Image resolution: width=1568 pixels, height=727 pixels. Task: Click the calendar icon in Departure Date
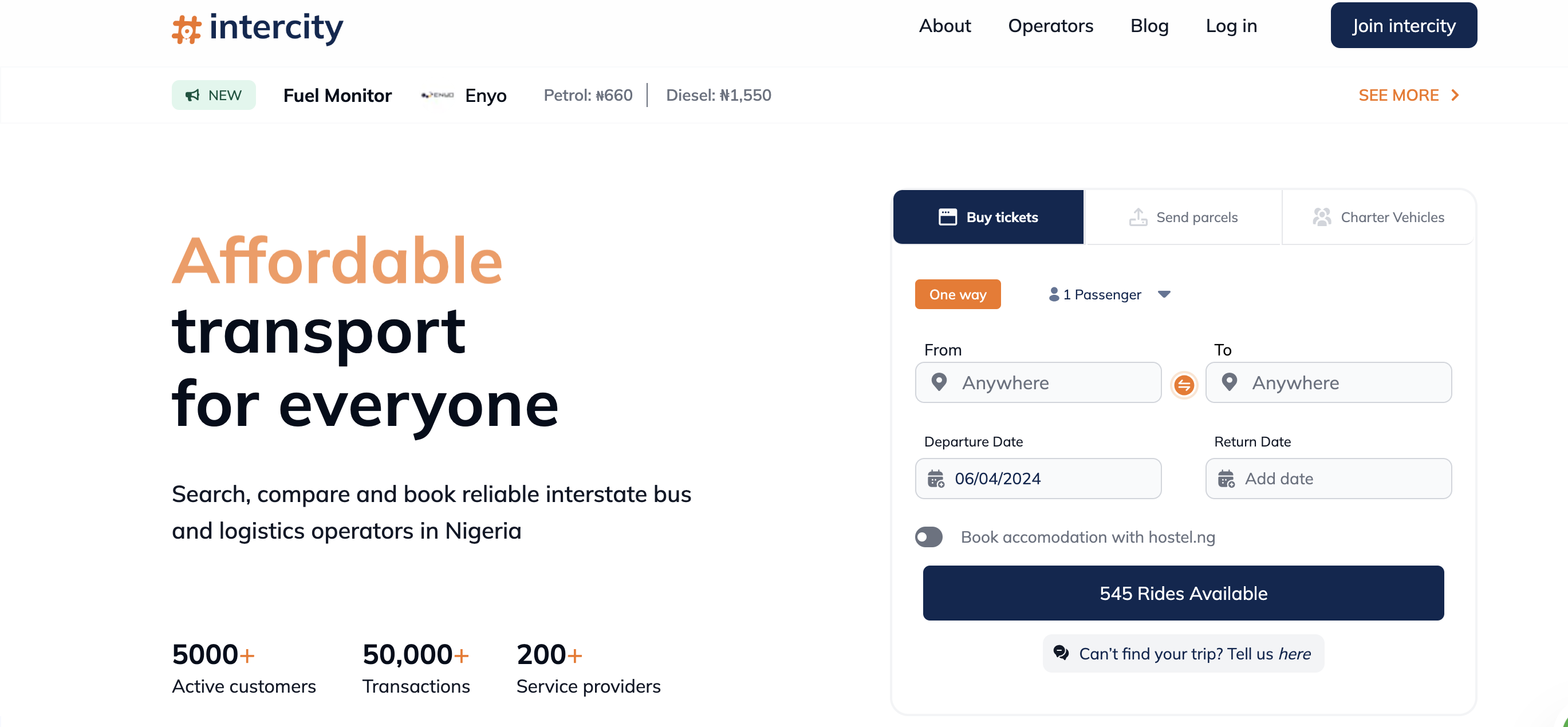936,479
